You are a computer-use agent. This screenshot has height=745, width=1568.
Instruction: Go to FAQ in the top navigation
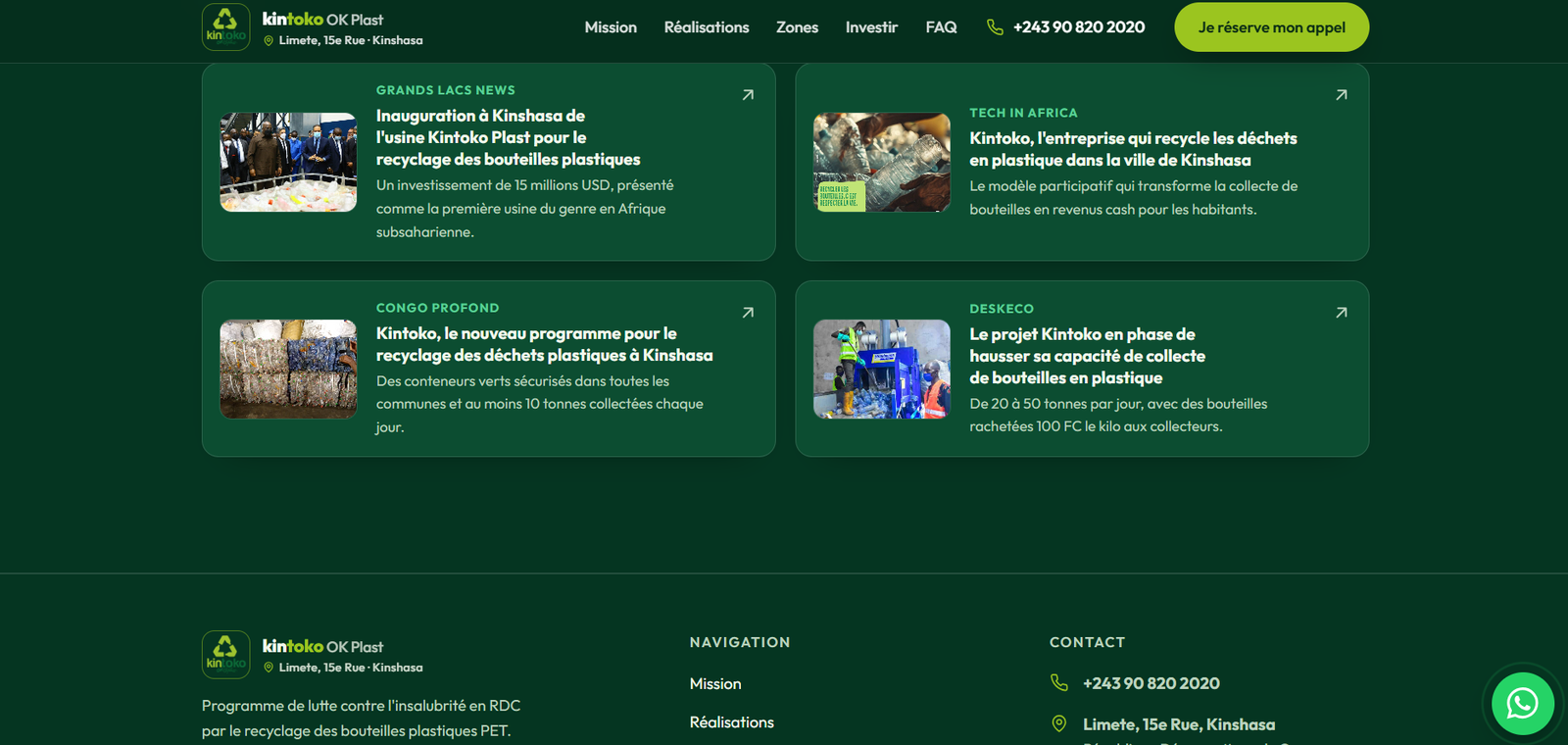[x=941, y=27]
